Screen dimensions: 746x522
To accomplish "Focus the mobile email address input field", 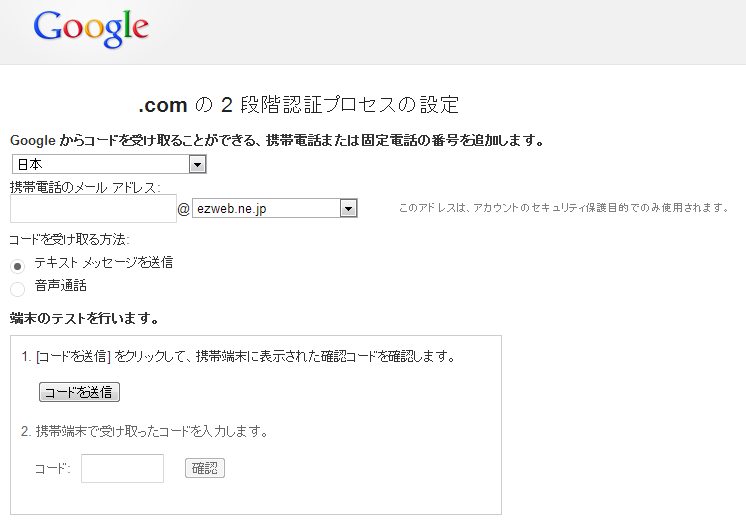I will [93, 208].
